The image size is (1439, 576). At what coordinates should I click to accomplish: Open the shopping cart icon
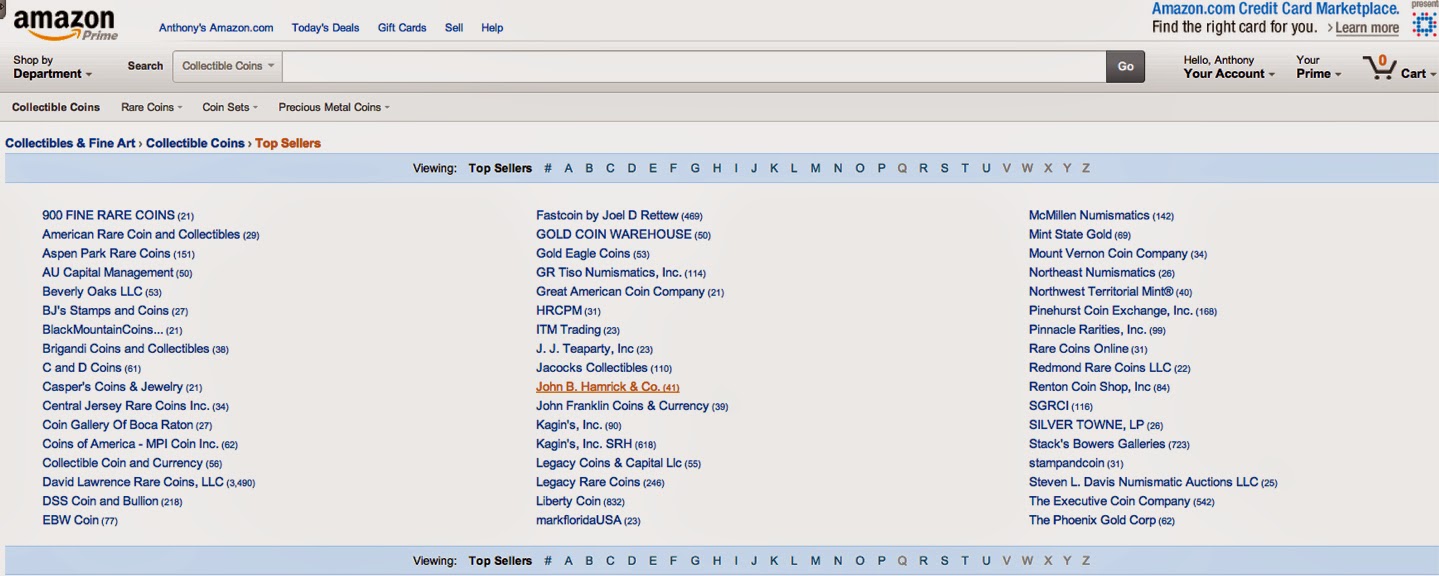pyautogui.click(x=1379, y=67)
